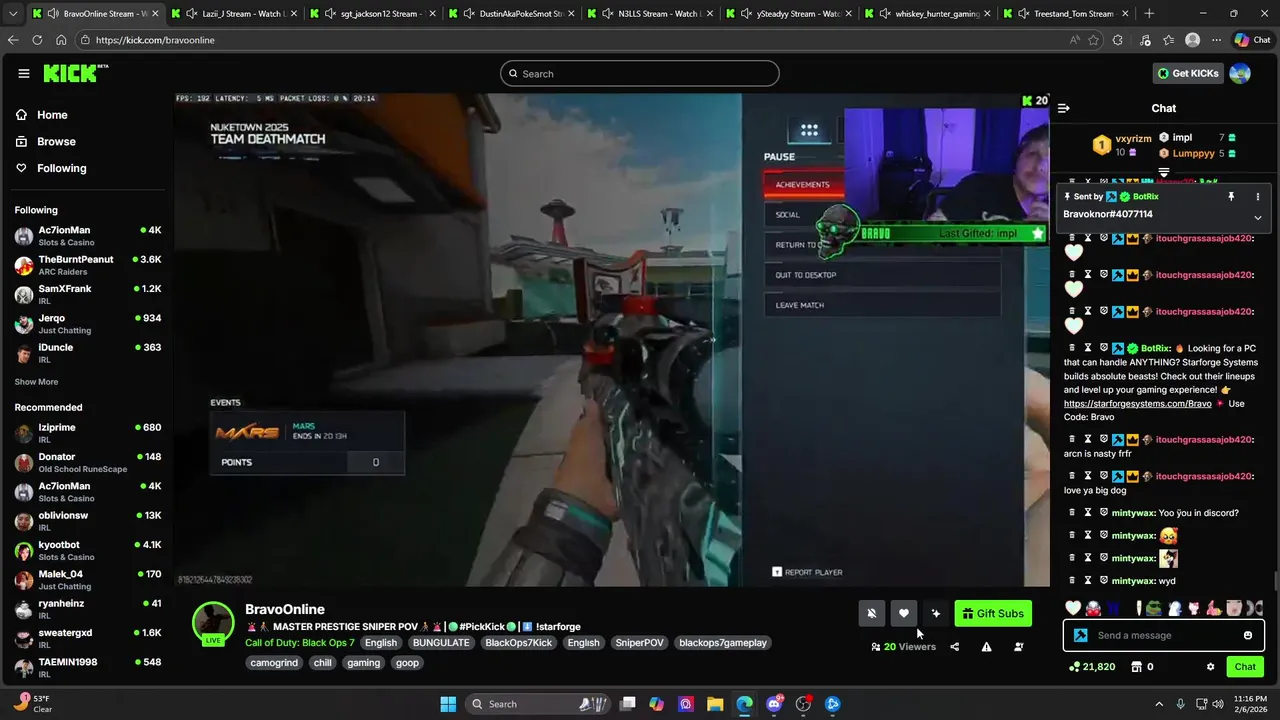Send the white heart quick emote
Screen dimensions: 1280x720
pos(1073,608)
